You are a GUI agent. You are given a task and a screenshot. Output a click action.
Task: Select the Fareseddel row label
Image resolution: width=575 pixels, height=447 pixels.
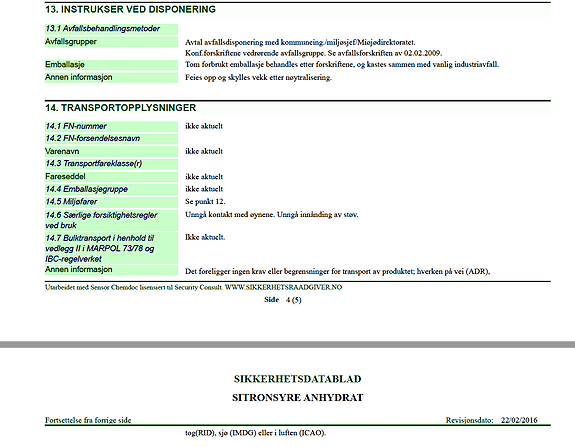(65, 177)
